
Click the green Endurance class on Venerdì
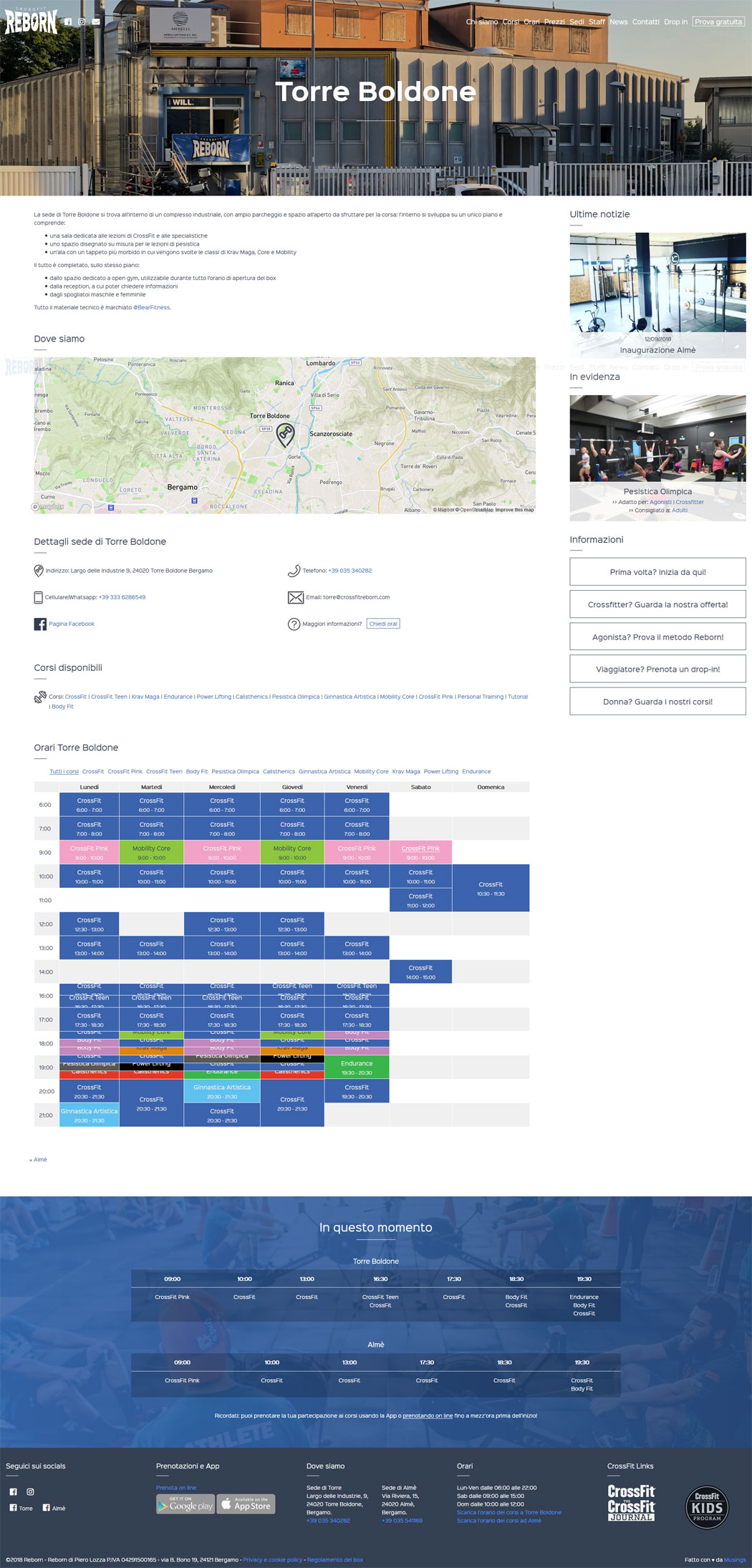(357, 1067)
